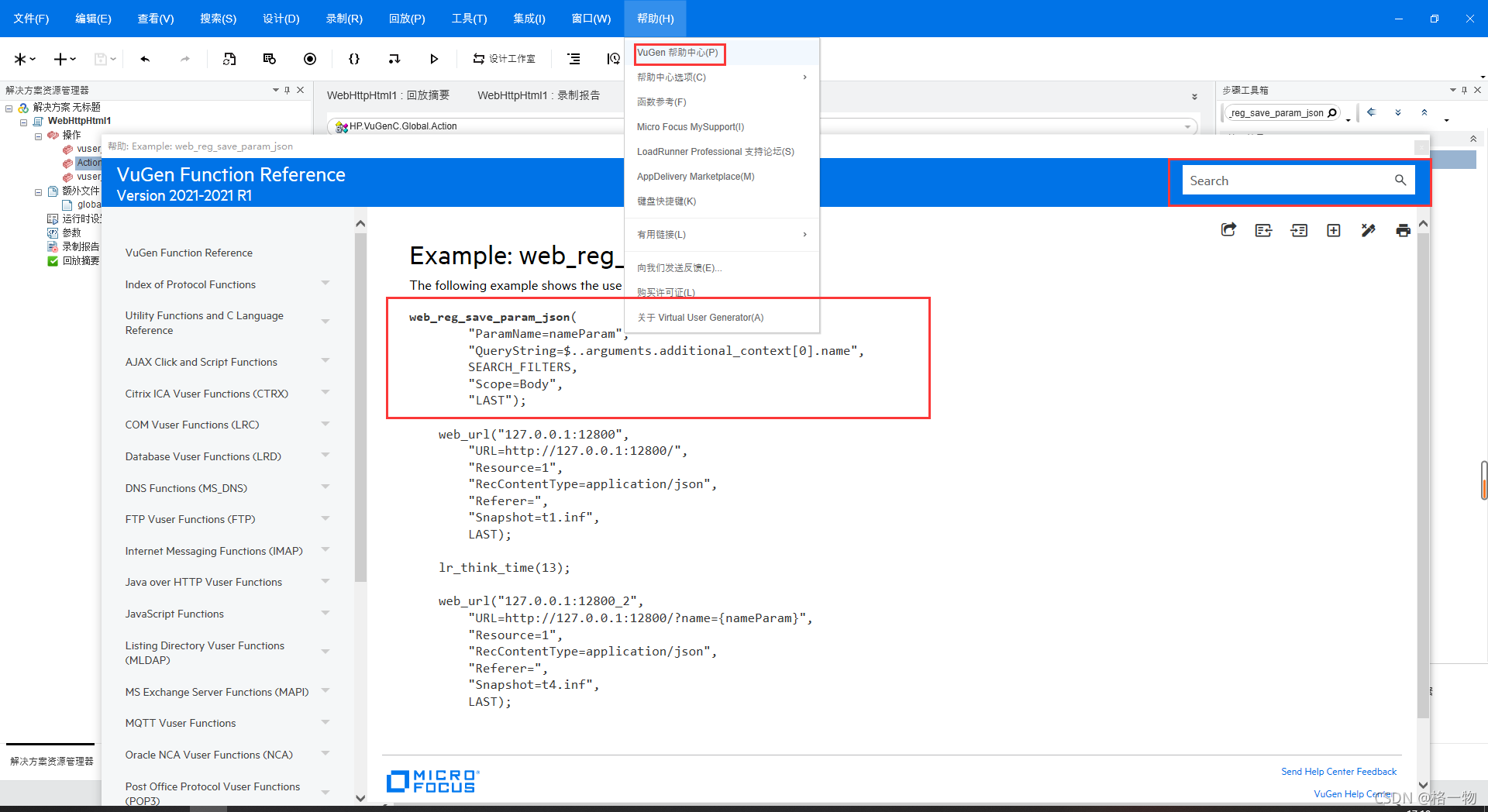Open the 文件(F) menu
This screenshot has height=812, width=1488.
[x=31, y=19]
